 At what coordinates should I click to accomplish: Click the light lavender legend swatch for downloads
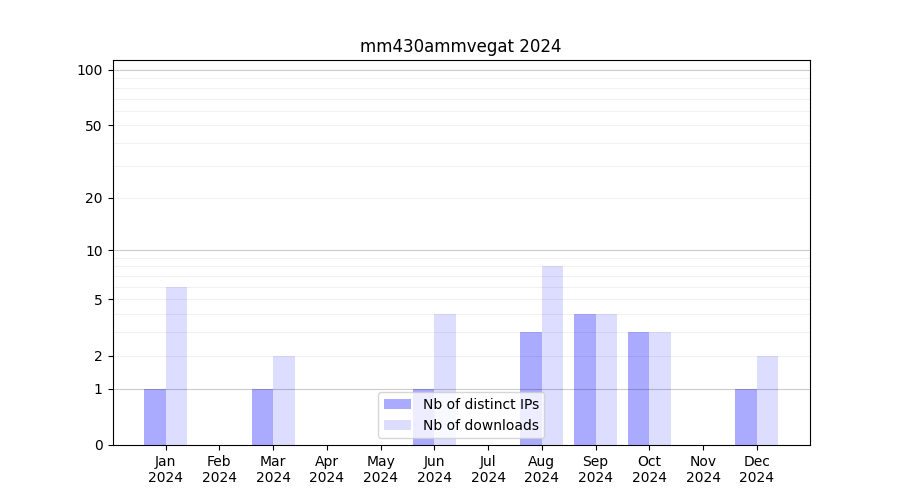(x=397, y=425)
